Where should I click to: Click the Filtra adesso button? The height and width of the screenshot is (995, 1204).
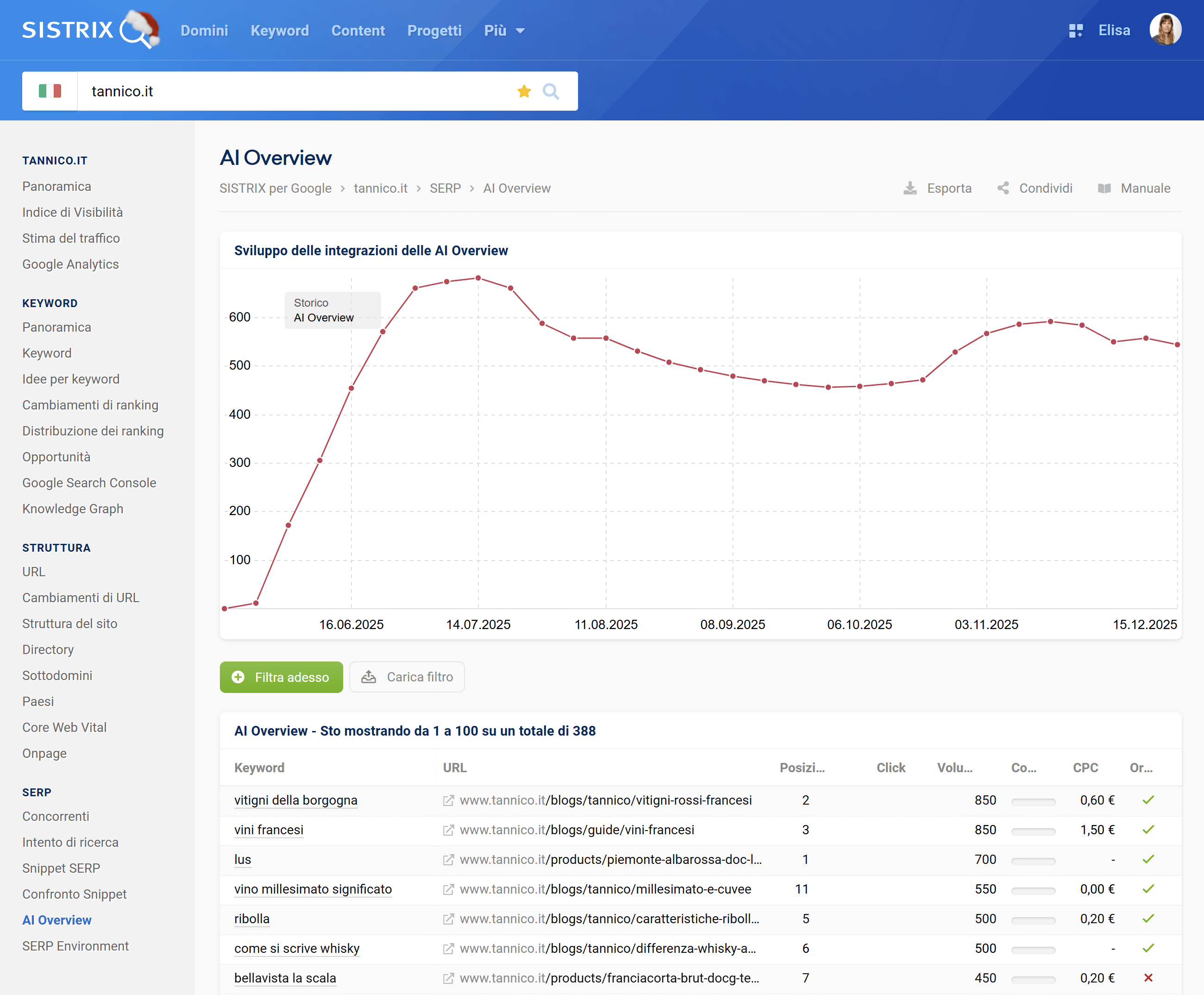(x=282, y=677)
